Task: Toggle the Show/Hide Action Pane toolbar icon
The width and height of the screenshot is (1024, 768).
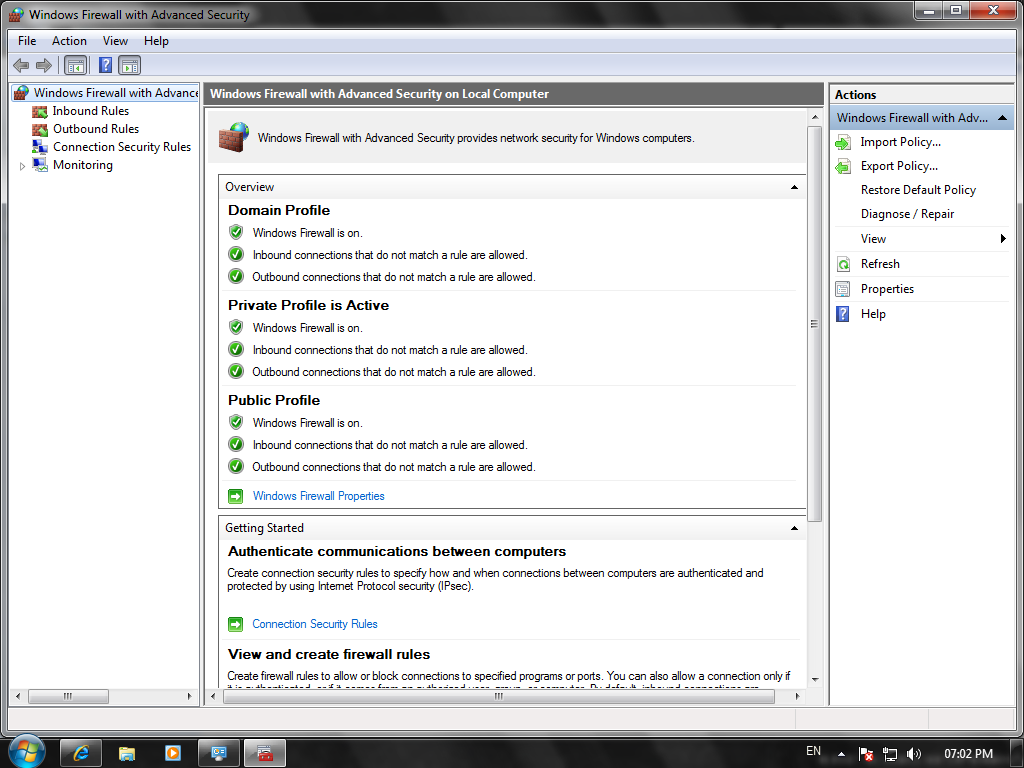Action: pyautogui.click(x=129, y=65)
